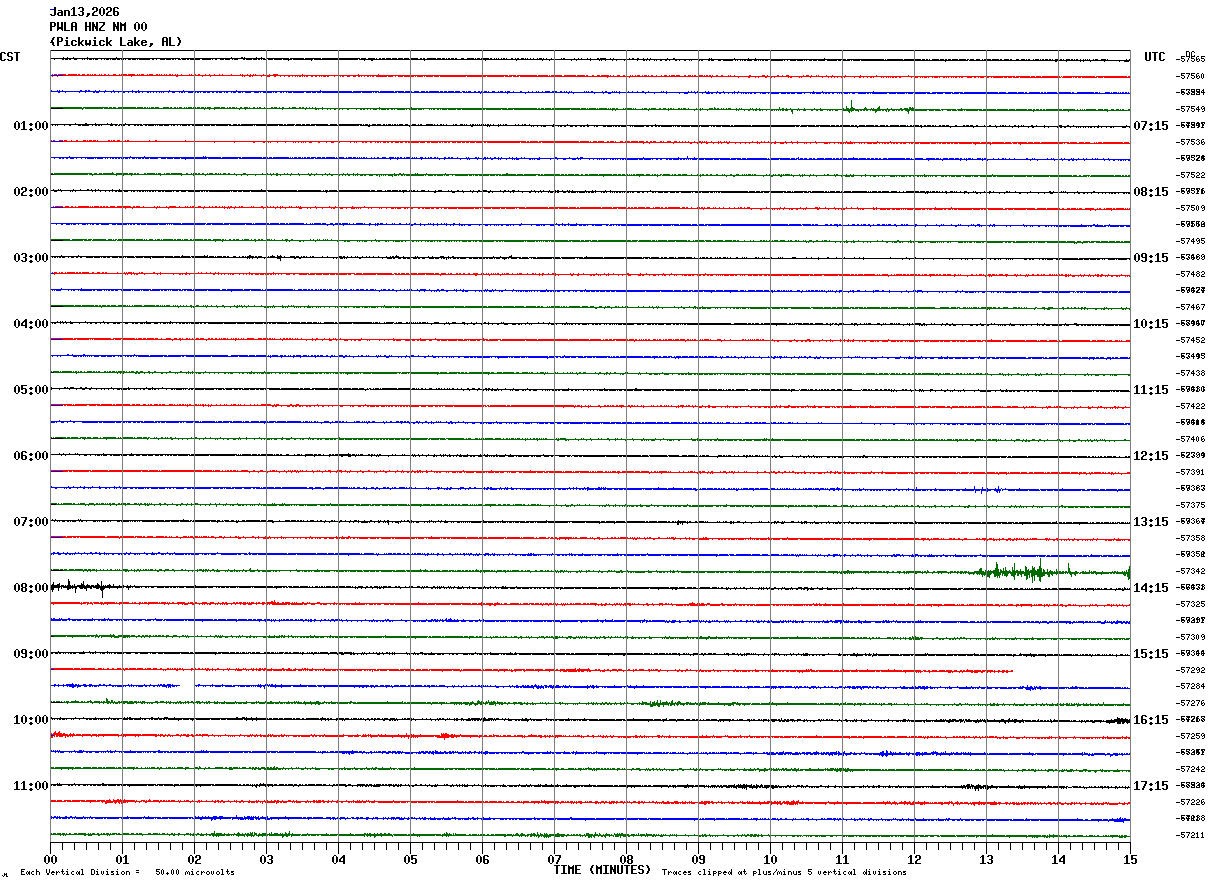Click the DC offset value -57549
This screenshot has width=1210, height=886.
coord(1191,109)
